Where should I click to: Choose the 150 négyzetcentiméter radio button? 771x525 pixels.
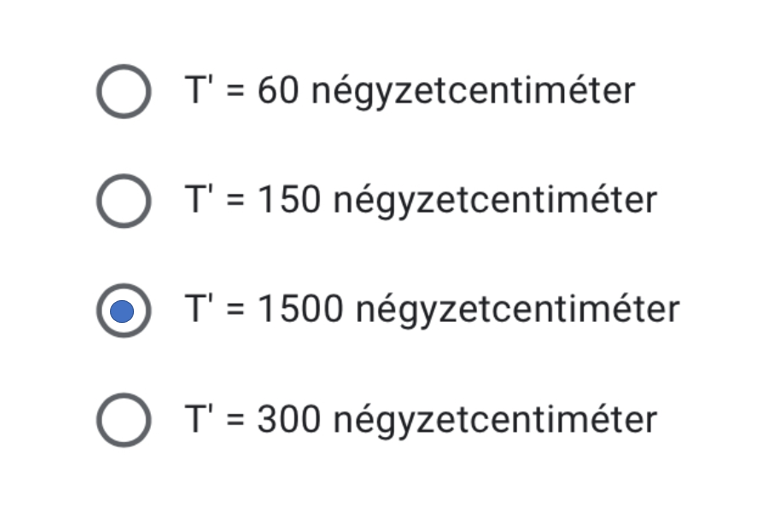pos(124,201)
